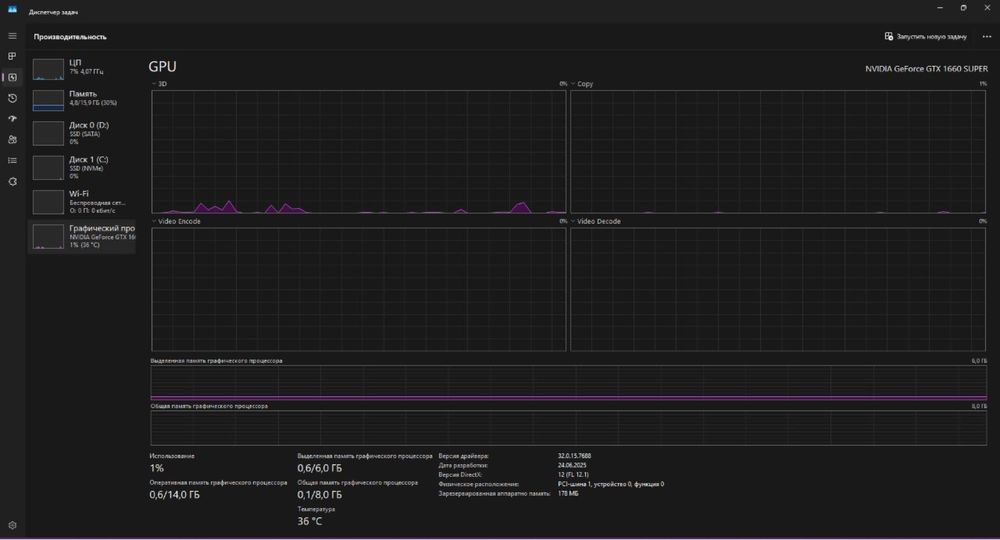Screen dimensions: 1000x540
Task: Click DirectX version 12 (FL 12.1) value
Action: pyautogui.click(x=573, y=475)
